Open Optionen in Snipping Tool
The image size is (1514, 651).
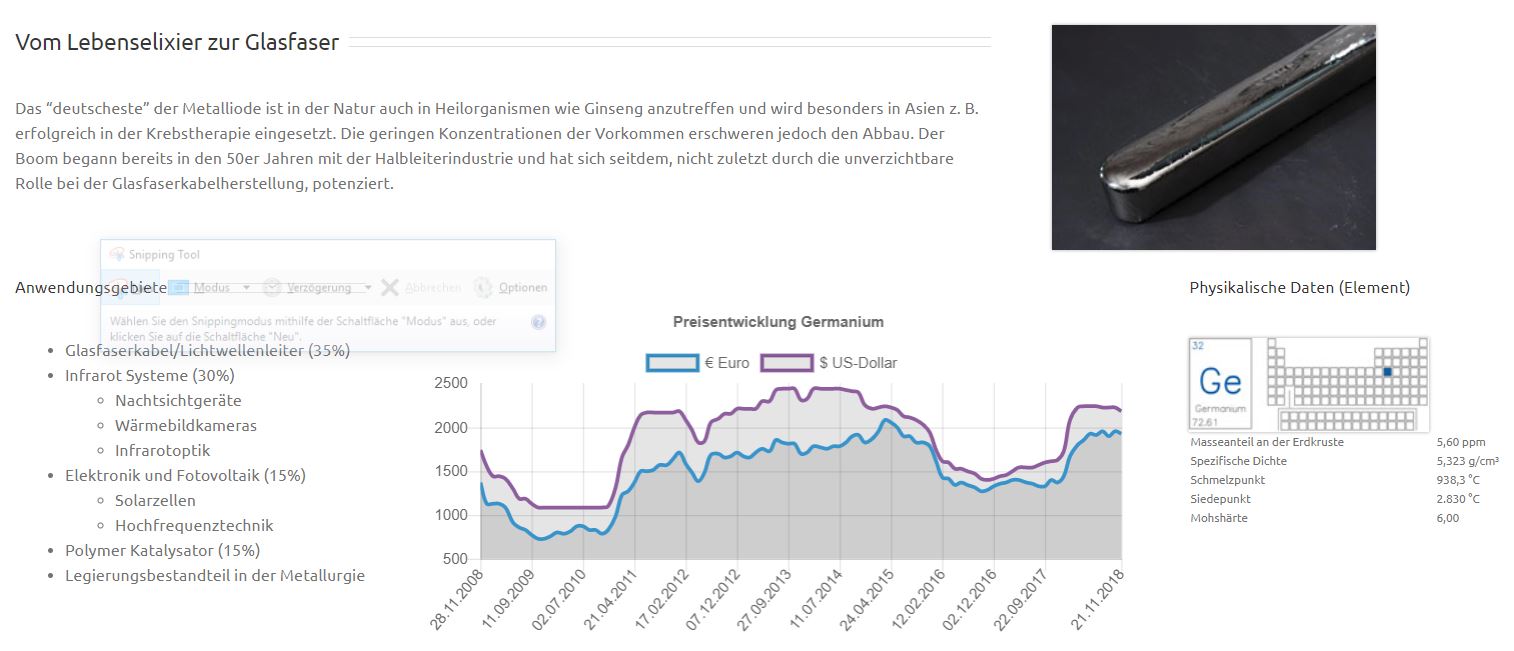click(511, 288)
